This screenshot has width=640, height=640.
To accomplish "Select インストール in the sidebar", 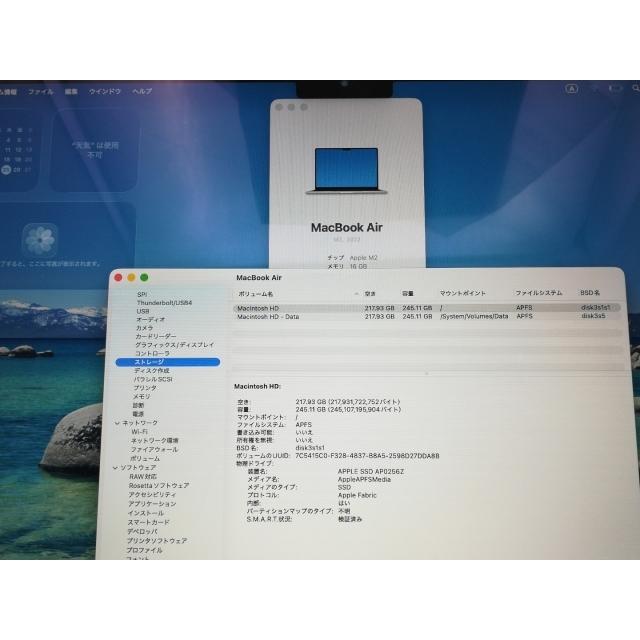I will (146, 513).
